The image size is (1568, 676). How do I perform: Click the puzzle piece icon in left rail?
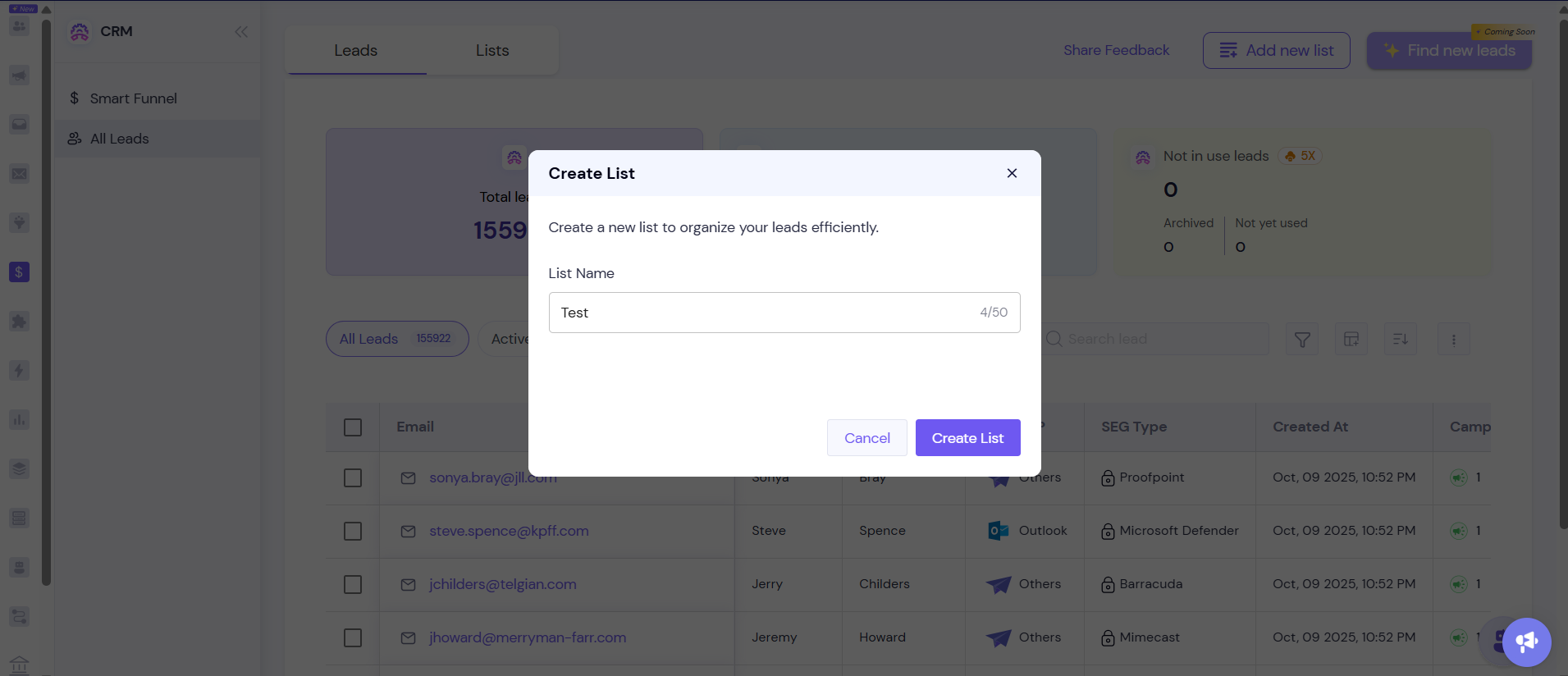(x=19, y=321)
